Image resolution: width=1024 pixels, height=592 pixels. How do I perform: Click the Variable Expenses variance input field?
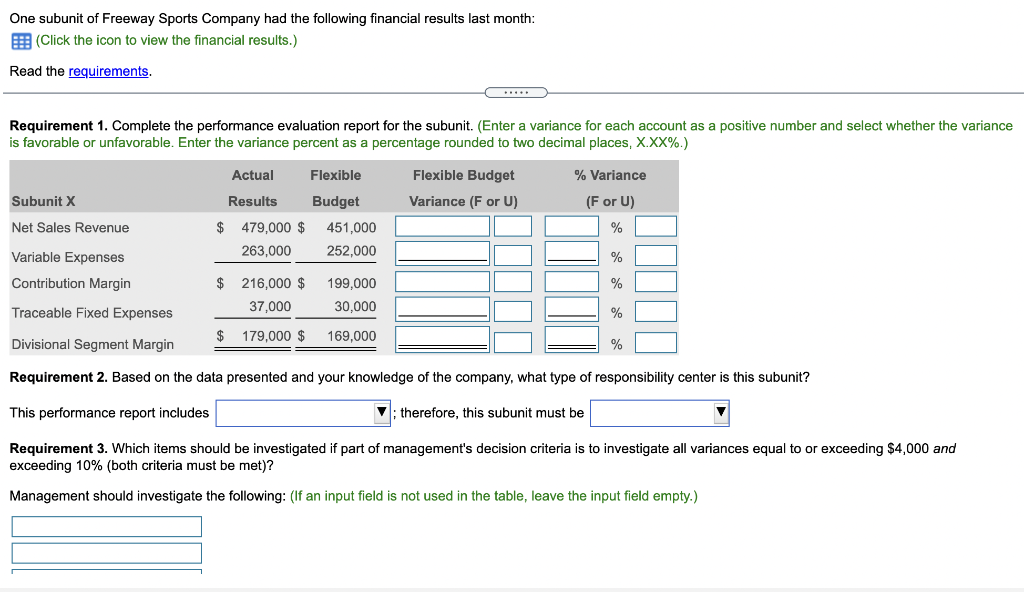pos(442,254)
